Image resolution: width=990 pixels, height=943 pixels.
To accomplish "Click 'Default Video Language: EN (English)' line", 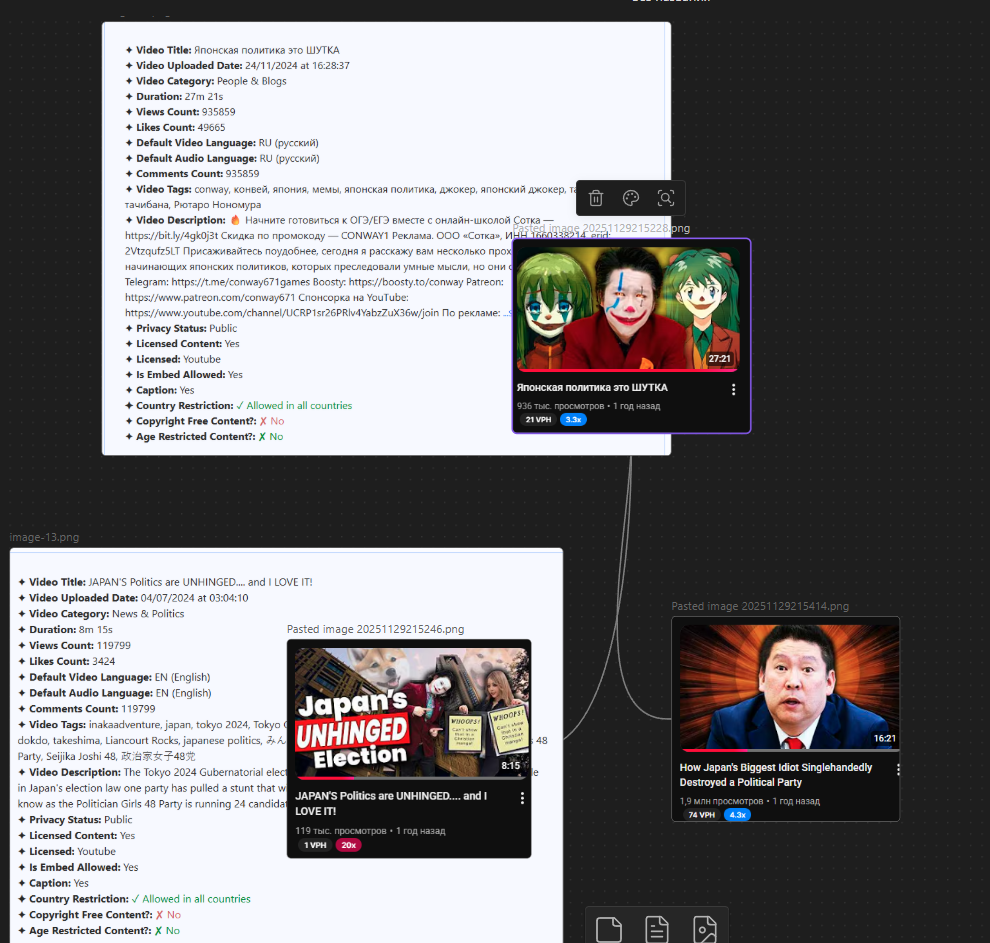I will (114, 677).
